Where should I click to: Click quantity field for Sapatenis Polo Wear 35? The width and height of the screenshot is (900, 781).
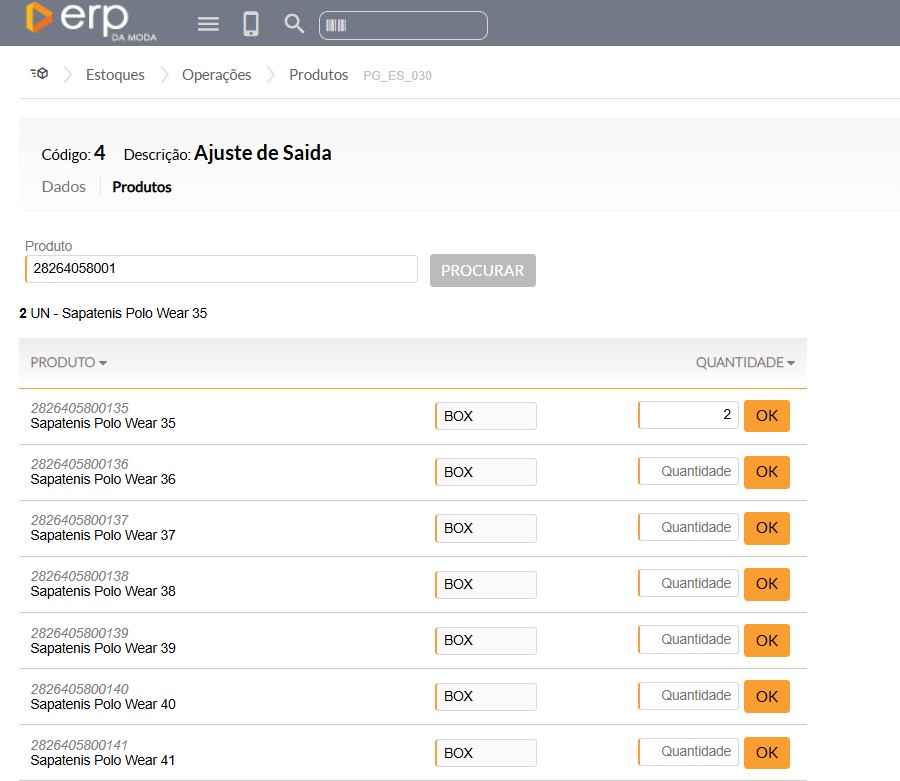click(x=688, y=415)
